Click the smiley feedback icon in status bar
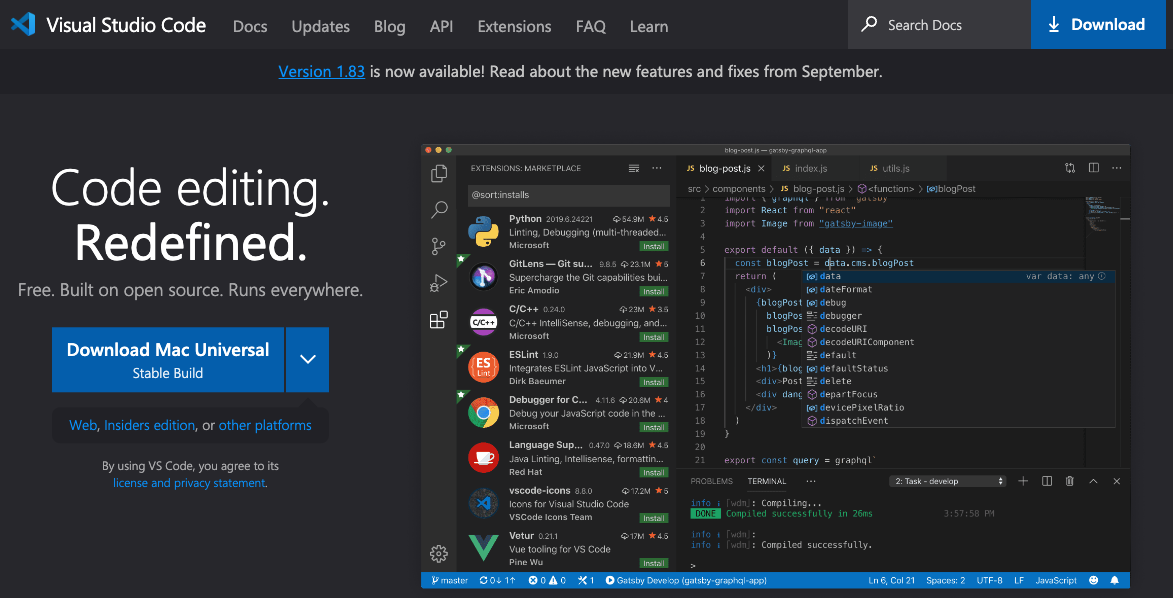The height and width of the screenshot is (598, 1173). 1094,580
